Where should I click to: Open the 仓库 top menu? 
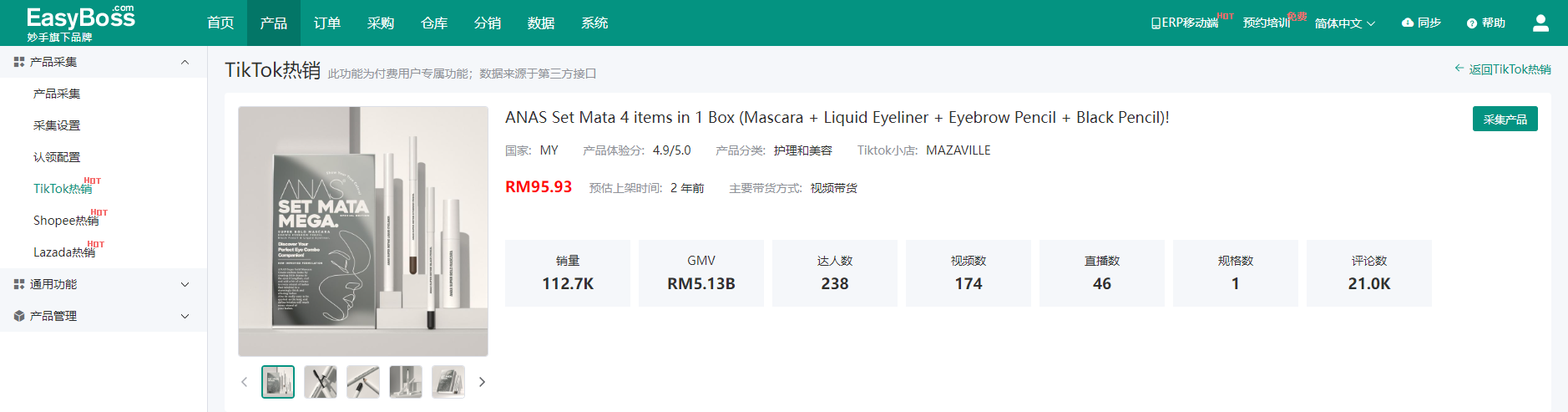(x=434, y=23)
